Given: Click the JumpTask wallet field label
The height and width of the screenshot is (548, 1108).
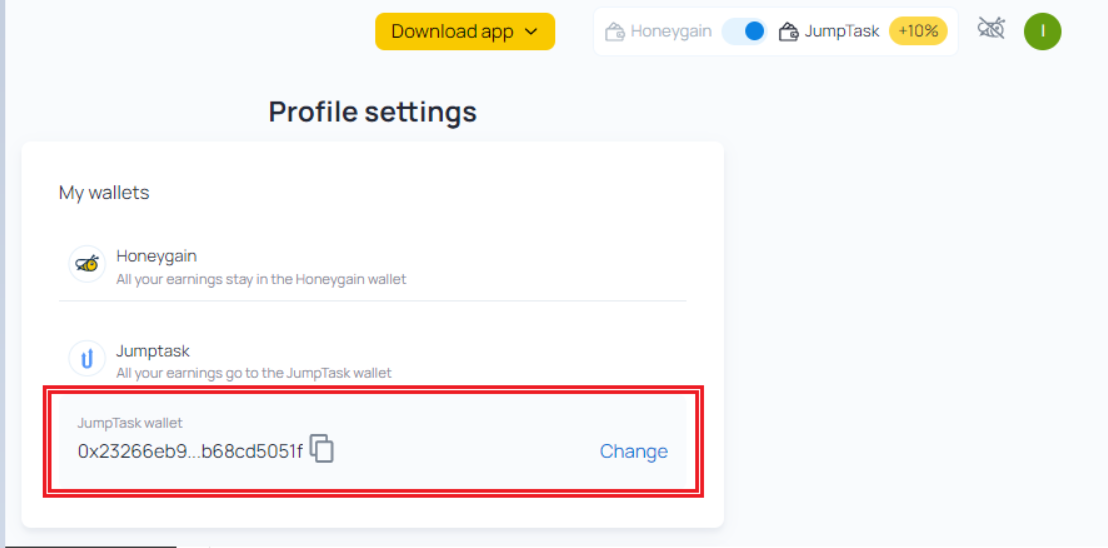Looking at the screenshot, I should point(130,423).
